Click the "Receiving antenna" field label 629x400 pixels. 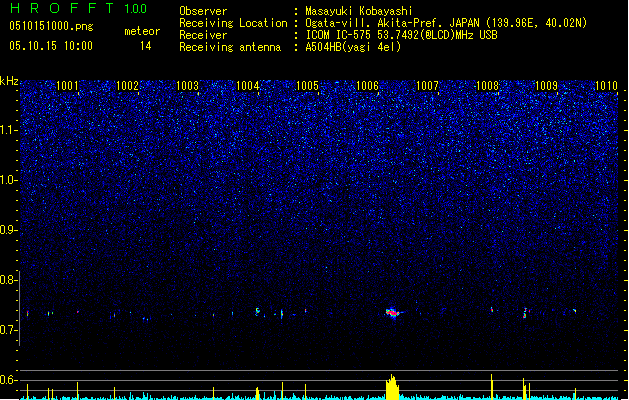tap(230, 47)
